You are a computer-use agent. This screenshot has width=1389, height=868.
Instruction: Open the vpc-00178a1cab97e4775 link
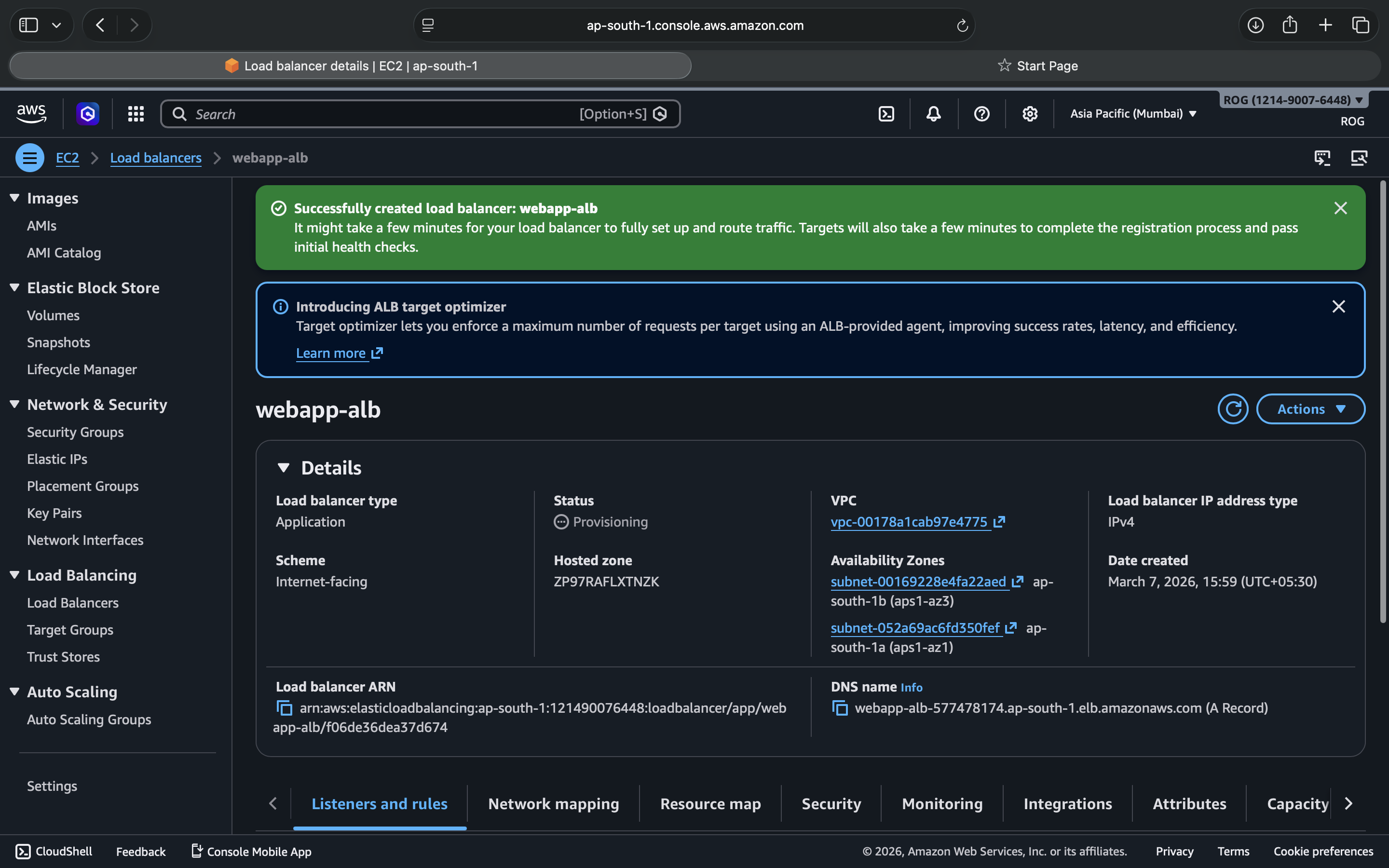tap(909, 522)
